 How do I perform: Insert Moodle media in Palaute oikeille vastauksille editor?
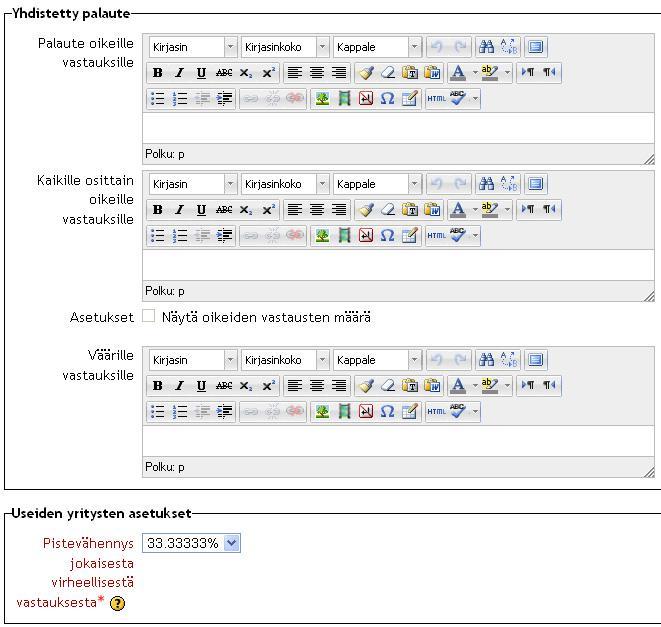[344, 99]
